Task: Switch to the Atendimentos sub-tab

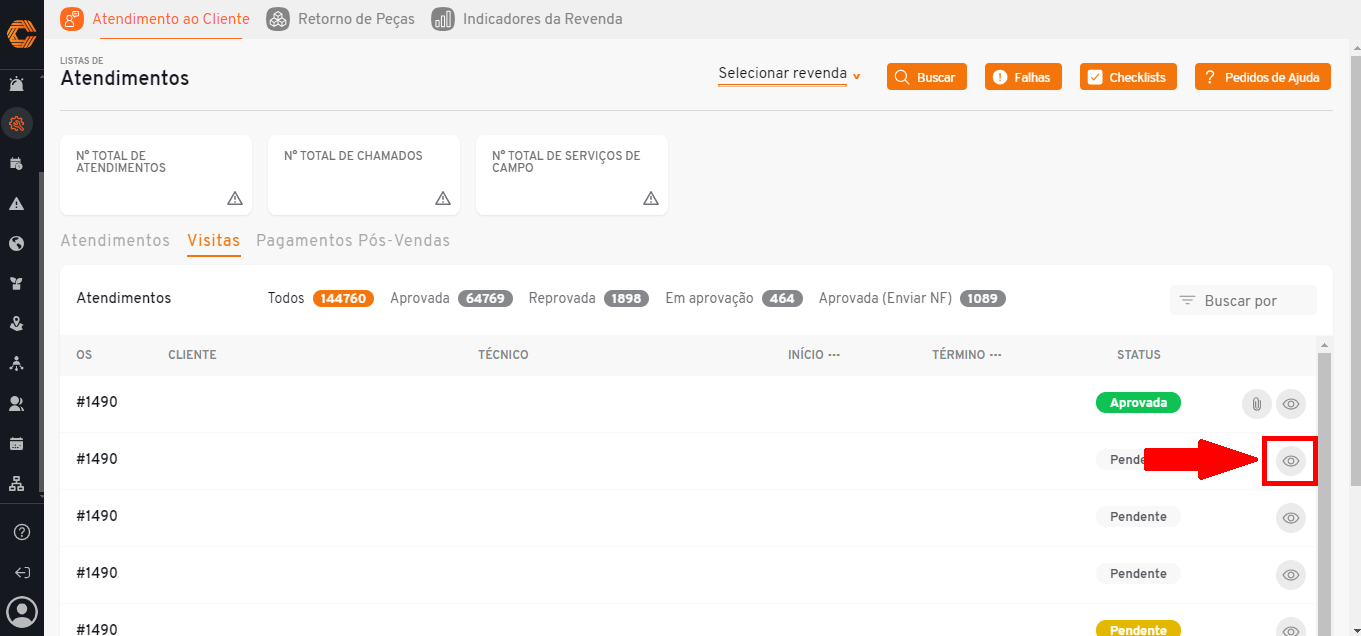Action: pos(115,241)
